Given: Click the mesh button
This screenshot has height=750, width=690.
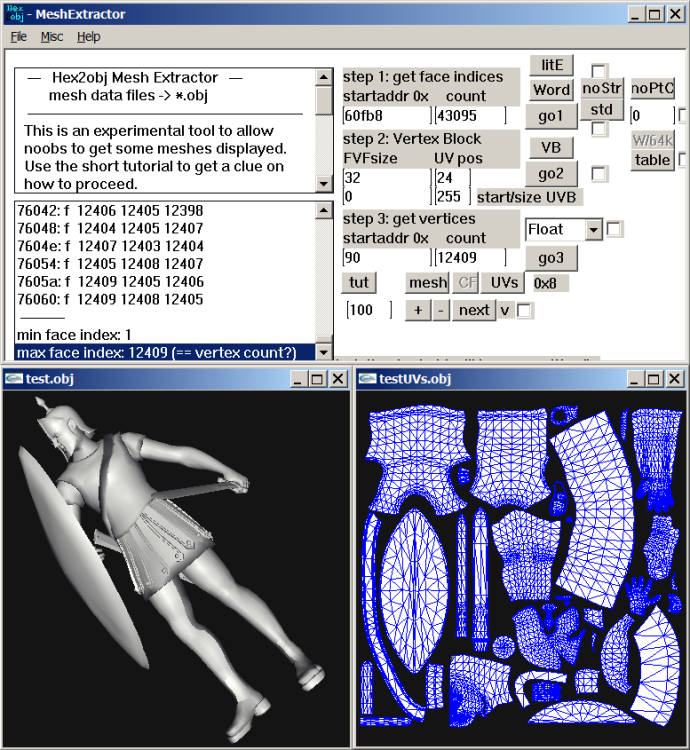Looking at the screenshot, I should (427, 283).
